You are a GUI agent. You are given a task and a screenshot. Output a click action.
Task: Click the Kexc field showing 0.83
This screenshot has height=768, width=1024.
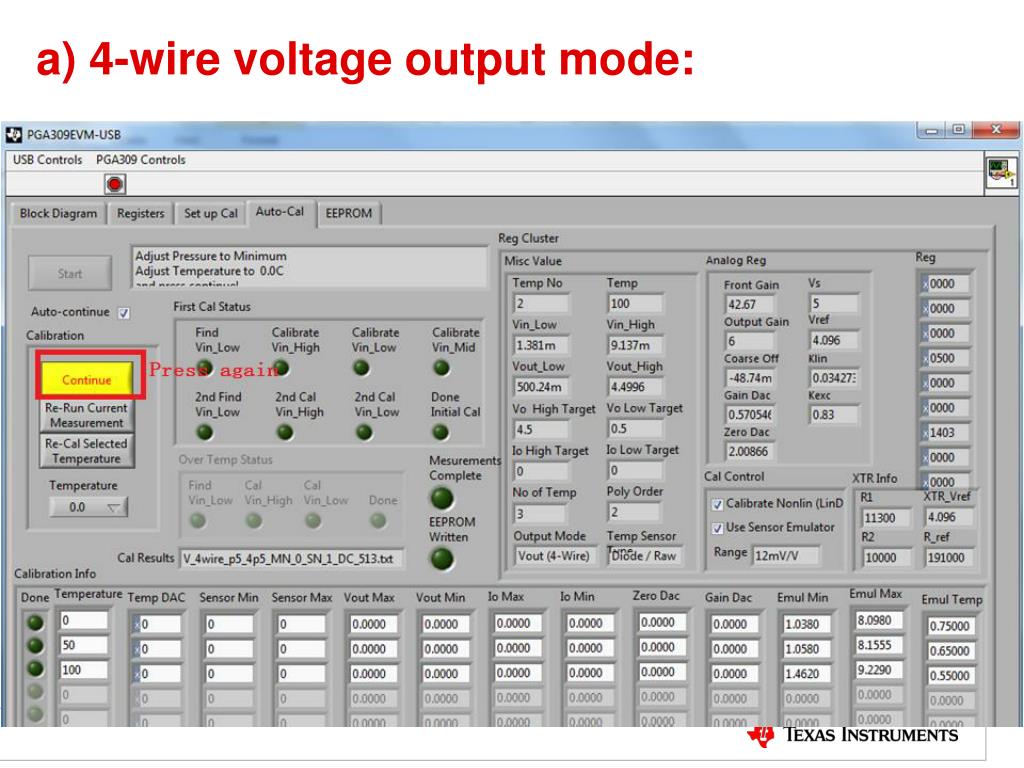pos(834,415)
